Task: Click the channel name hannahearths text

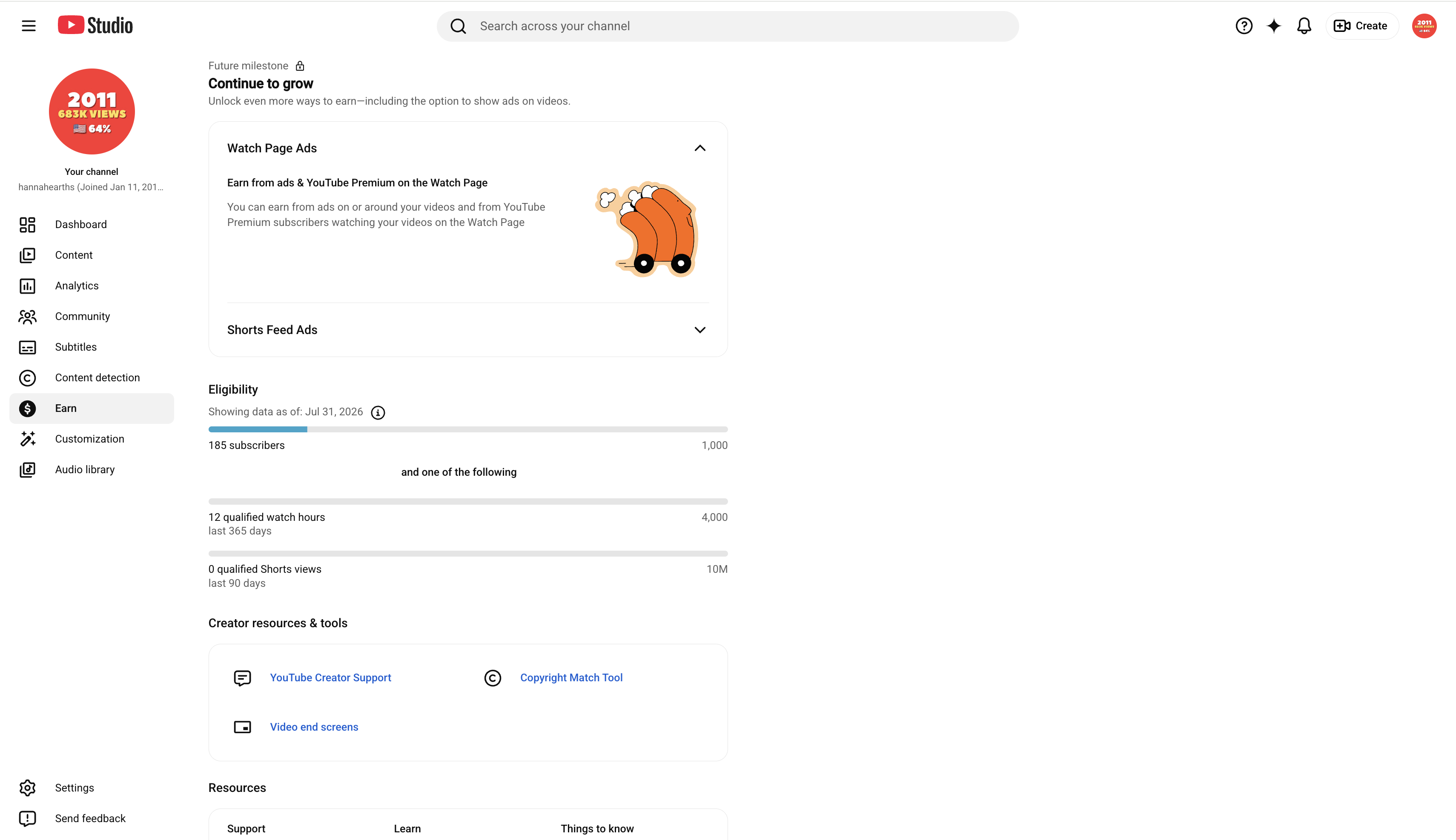Action: (x=91, y=187)
